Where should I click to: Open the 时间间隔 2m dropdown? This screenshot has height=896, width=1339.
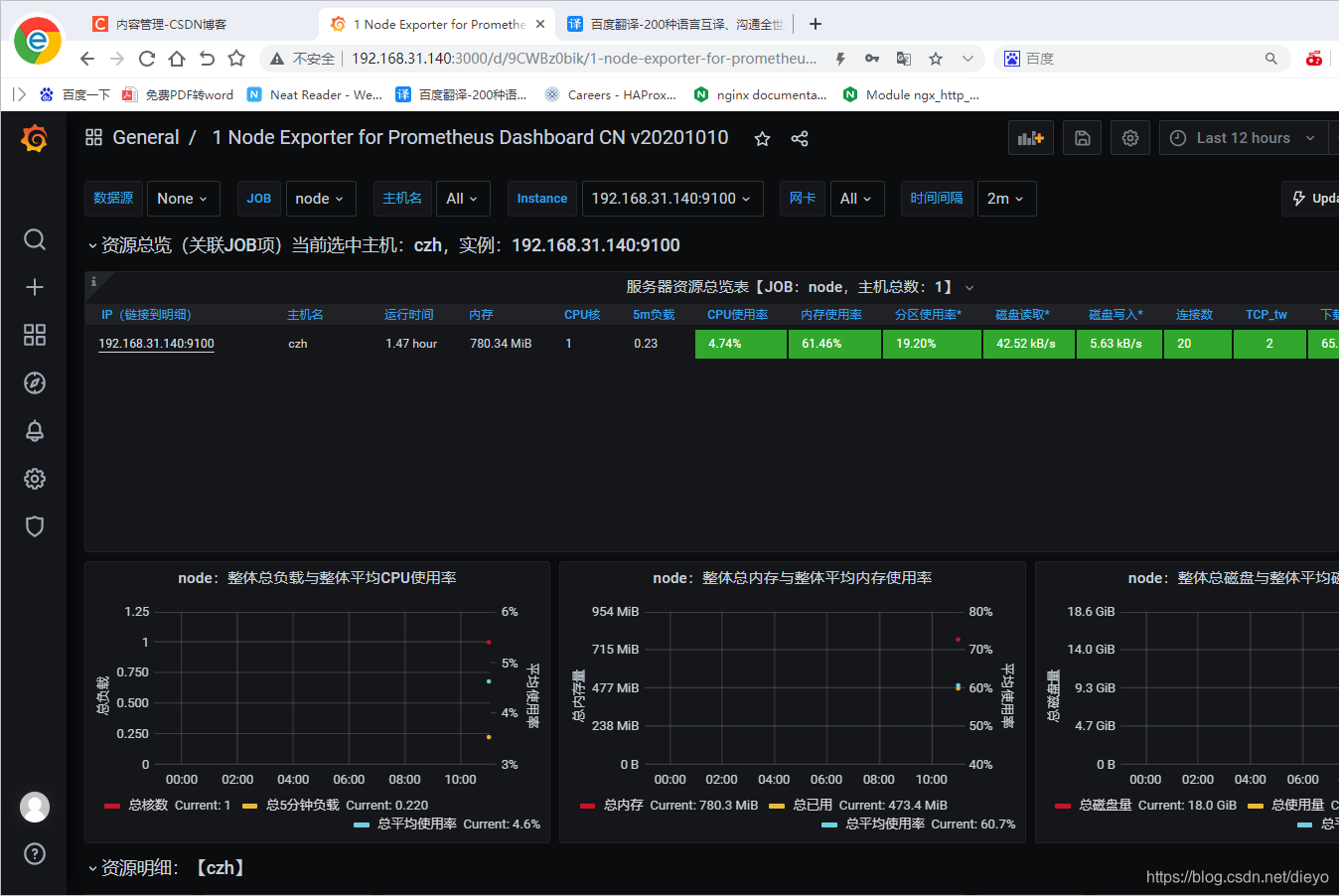(1007, 199)
